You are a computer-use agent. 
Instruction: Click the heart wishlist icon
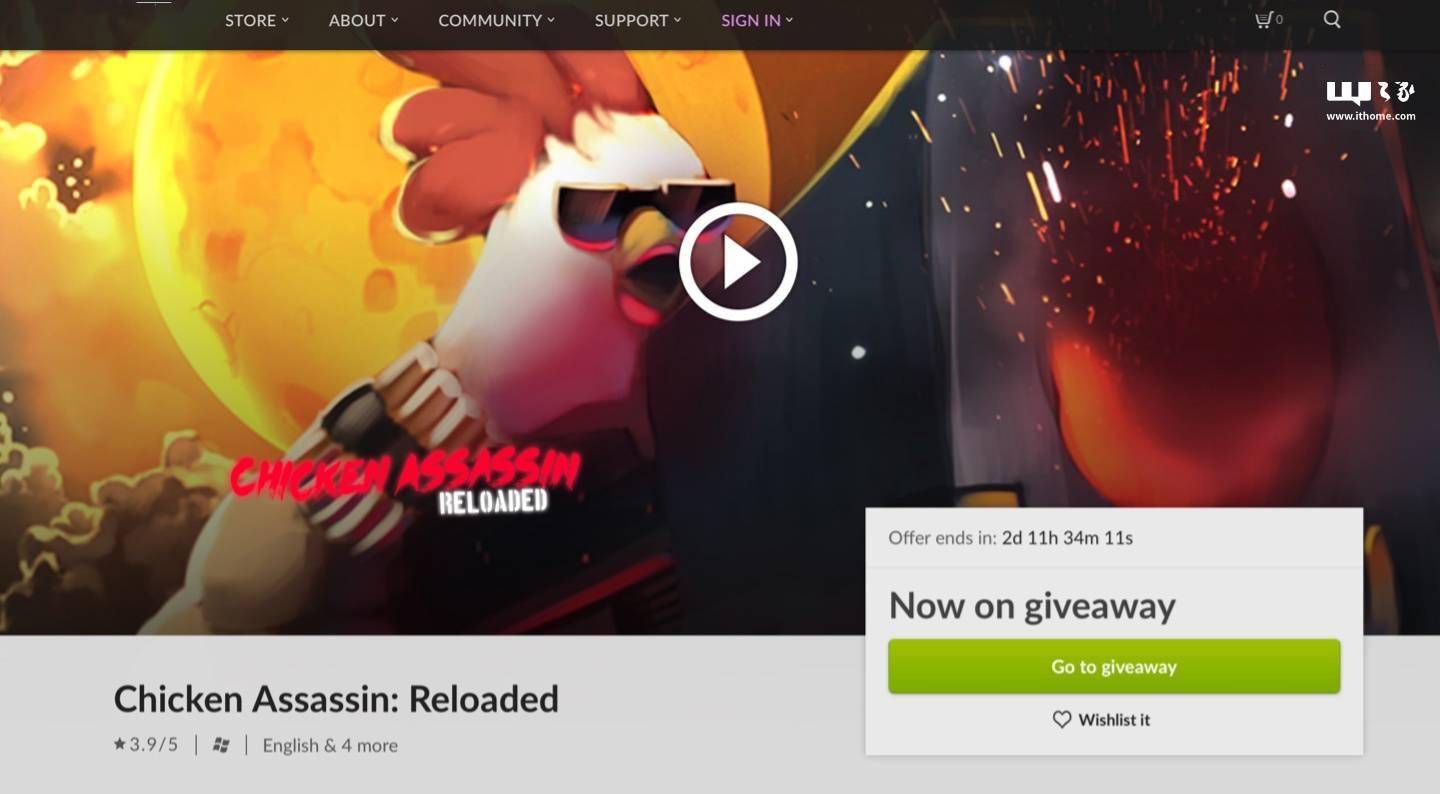[1062, 719]
